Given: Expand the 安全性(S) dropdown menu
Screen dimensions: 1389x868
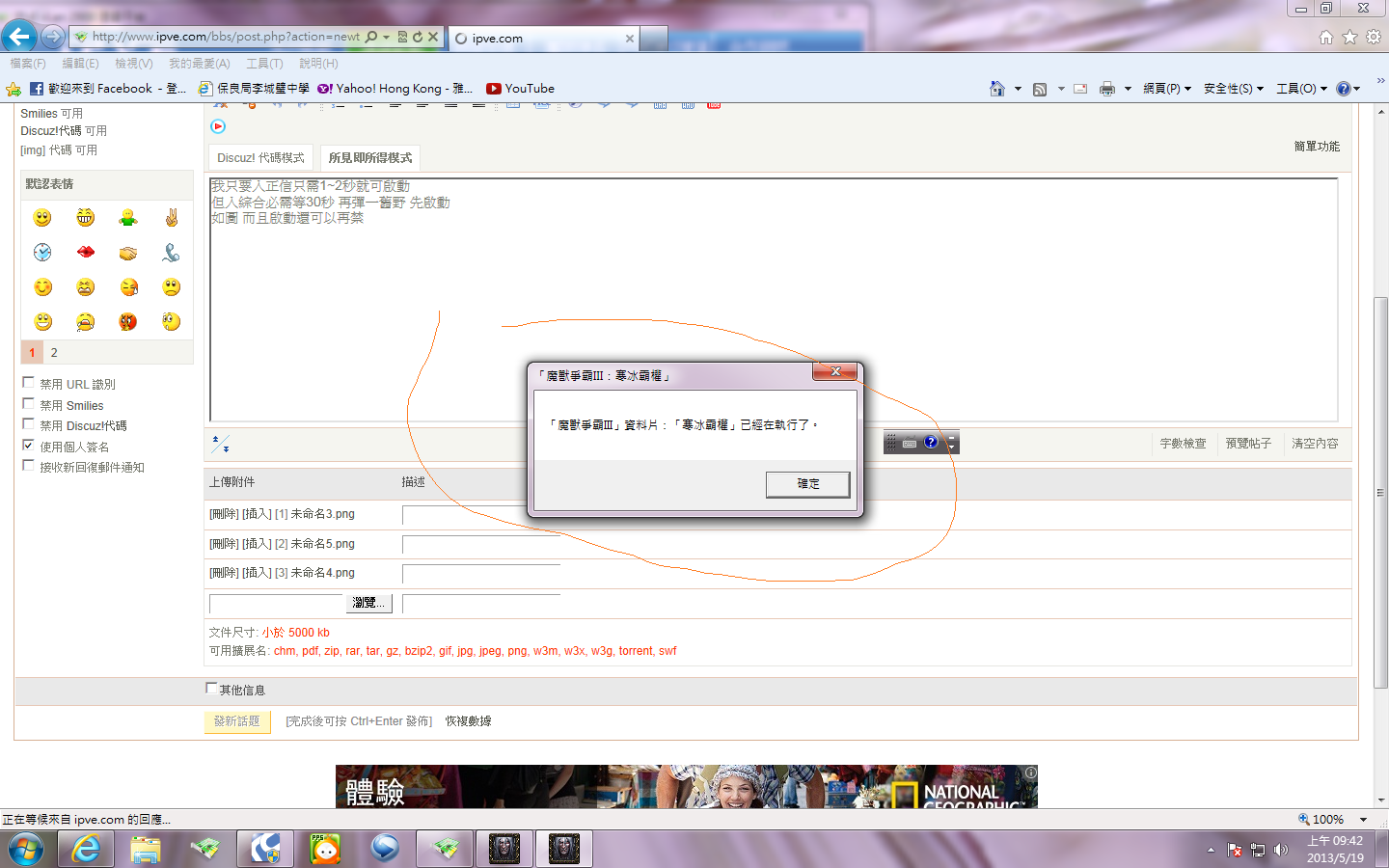Looking at the screenshot, I should point(1234,89).
